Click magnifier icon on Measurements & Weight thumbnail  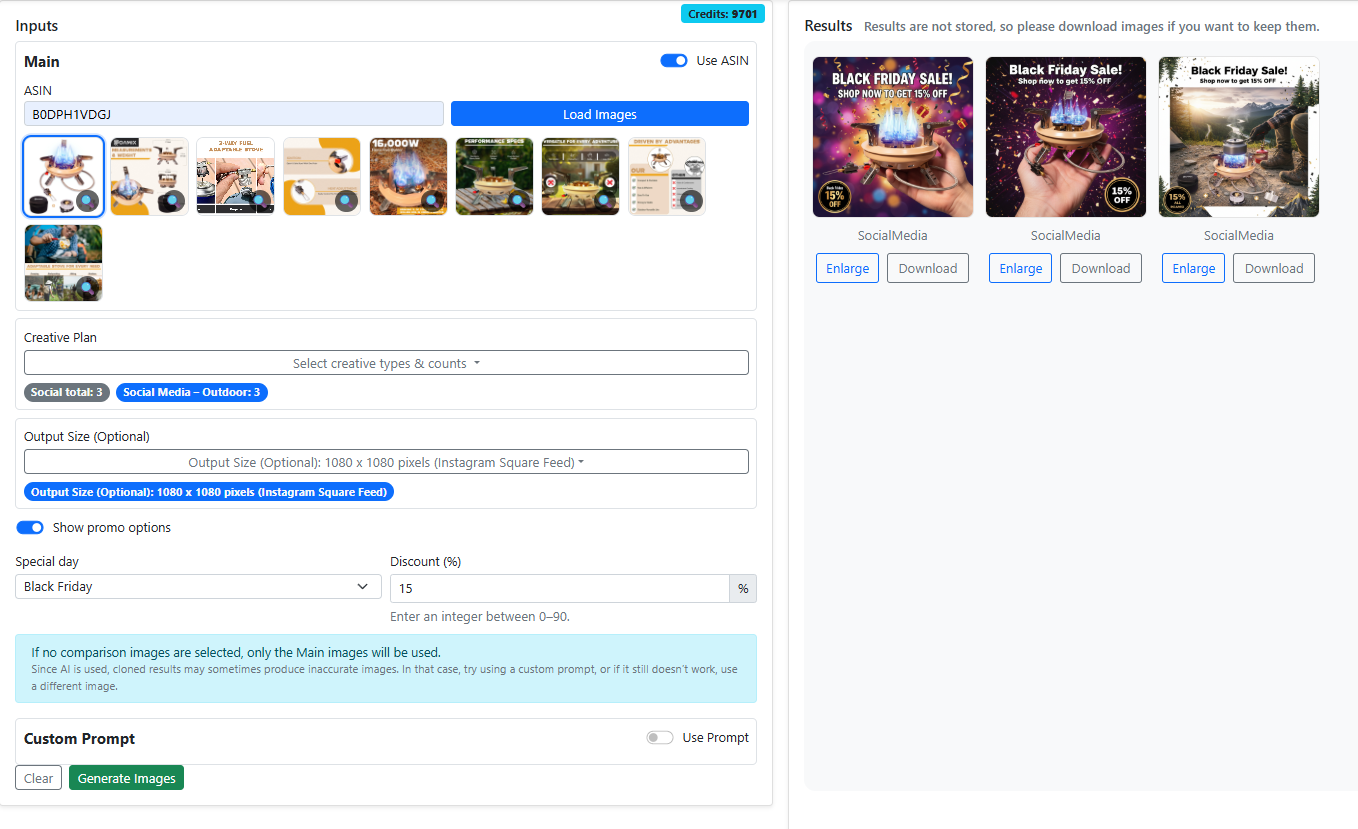point(172,200)
